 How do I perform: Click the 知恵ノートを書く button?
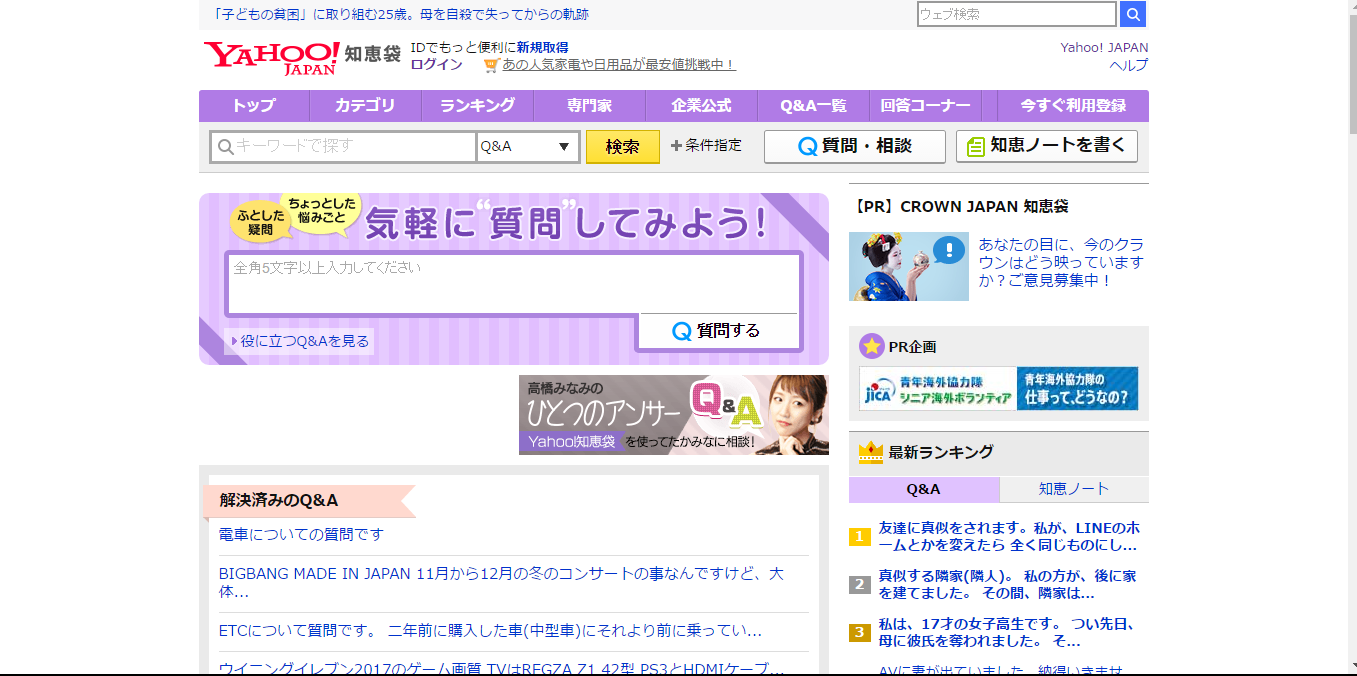tap(1047, 146)
